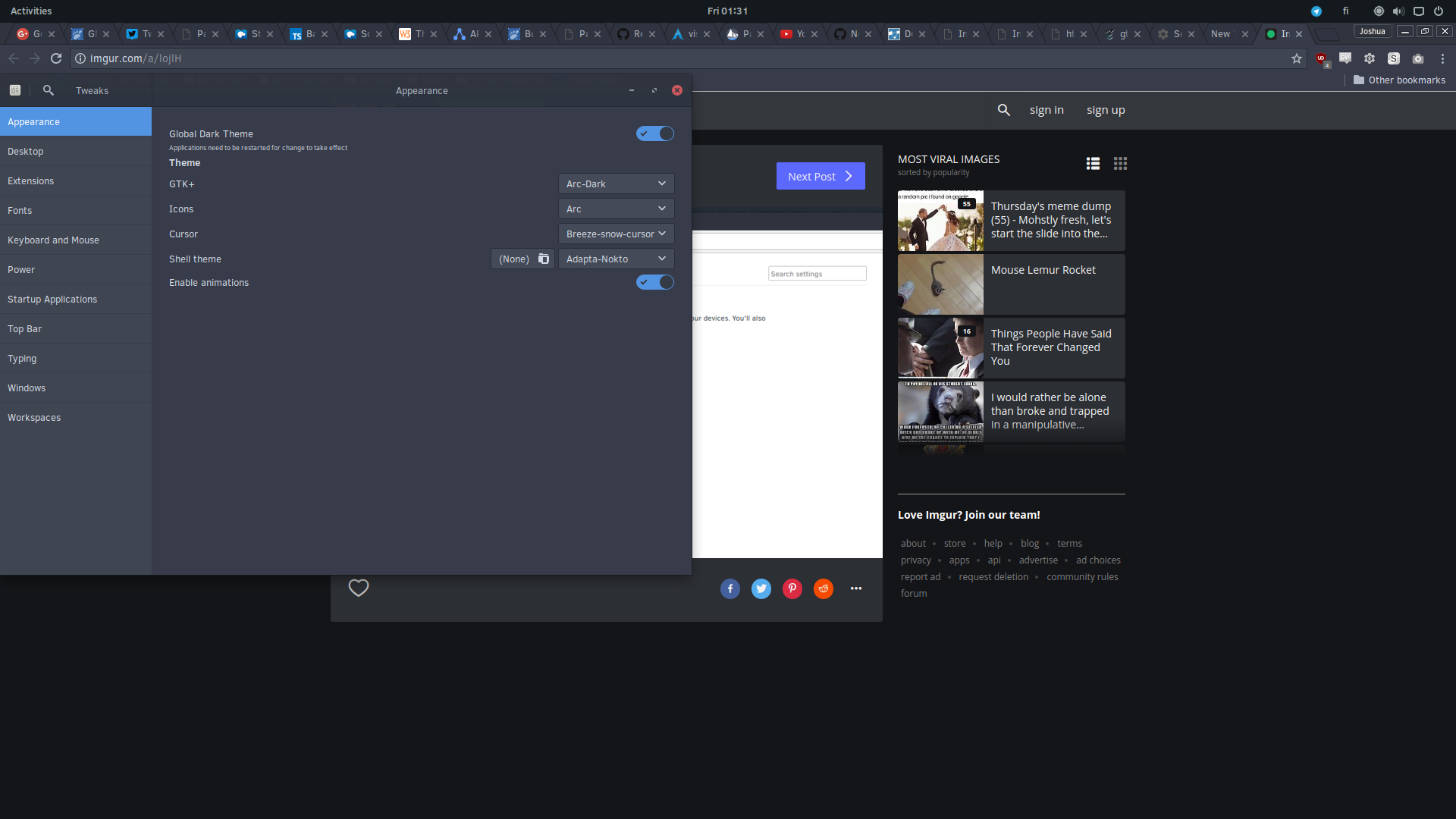This screenshot has height=819, width=1456.
Task: Open keyboard layout fi indicator
Action: click(x=1346, y=11)
